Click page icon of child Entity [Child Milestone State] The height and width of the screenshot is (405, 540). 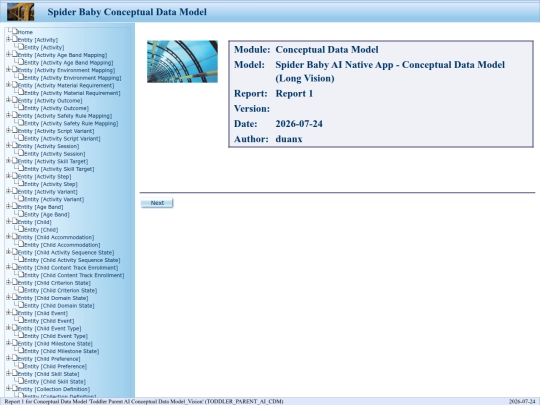pos(21,350)
